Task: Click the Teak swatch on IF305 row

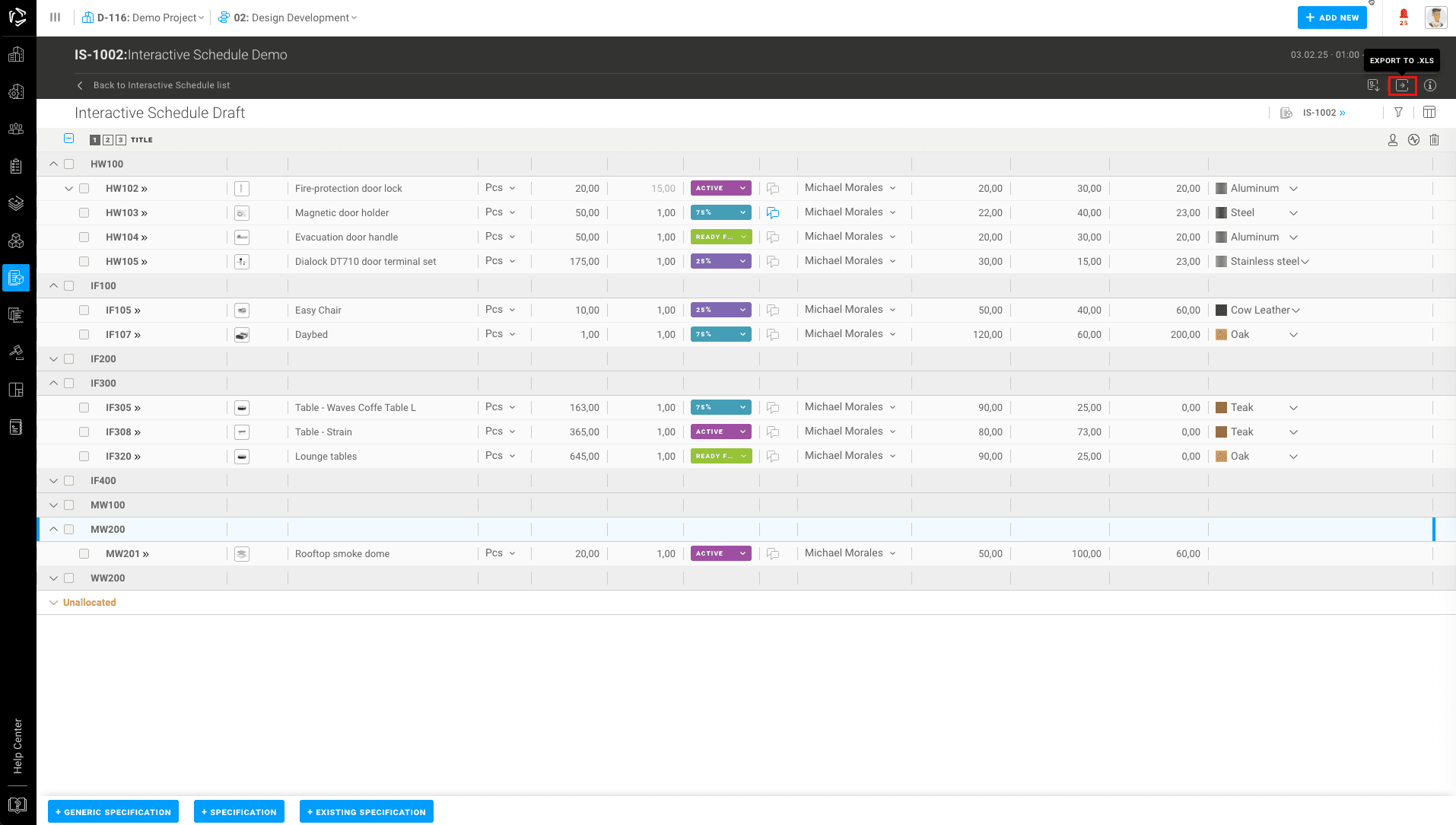Action: coord(1221,408)
